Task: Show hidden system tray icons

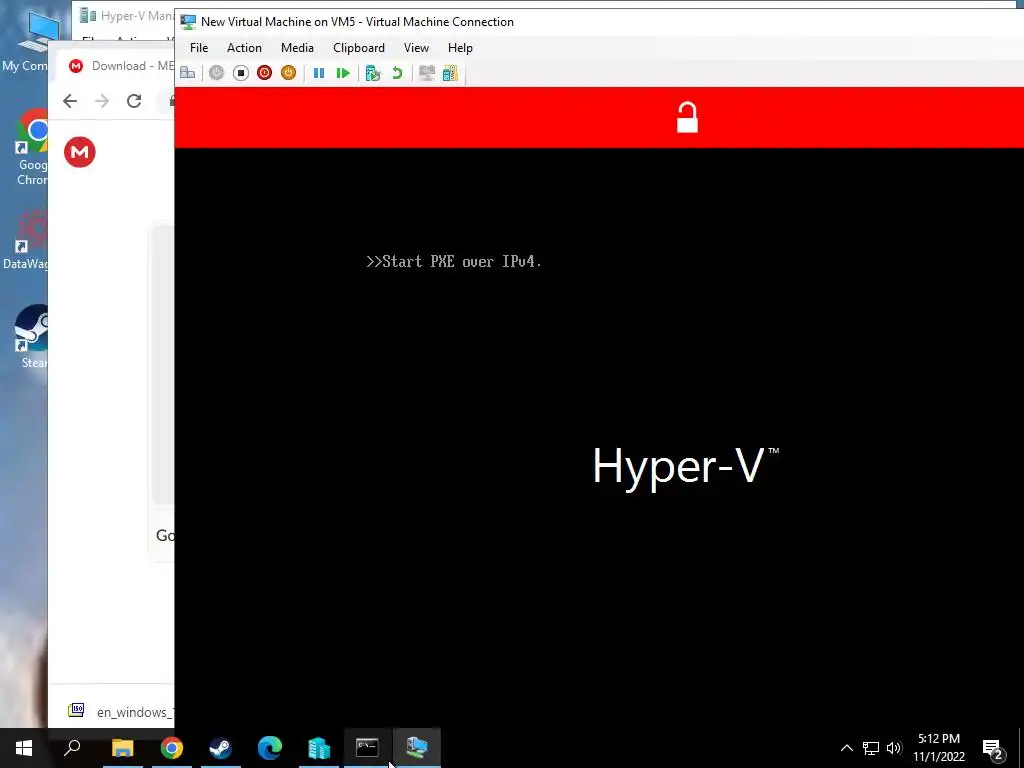Action: click(x=846, y=748)
